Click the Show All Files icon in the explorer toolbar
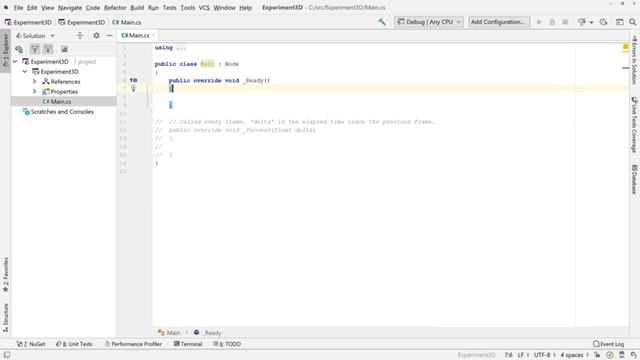640x360 pixels. [x=19, y=49]
